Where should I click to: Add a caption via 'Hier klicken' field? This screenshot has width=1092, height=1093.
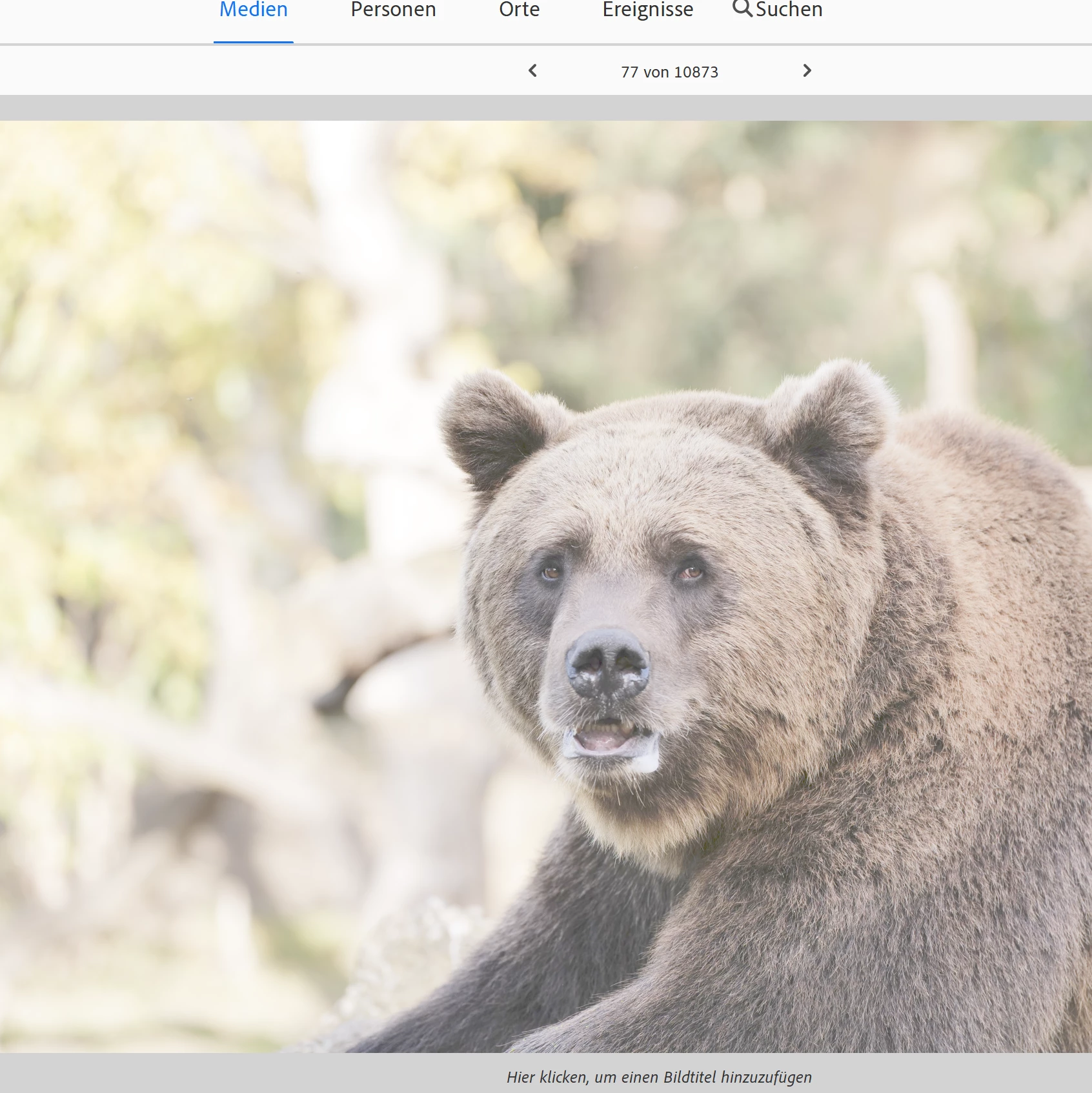(x=659, y=1077)
